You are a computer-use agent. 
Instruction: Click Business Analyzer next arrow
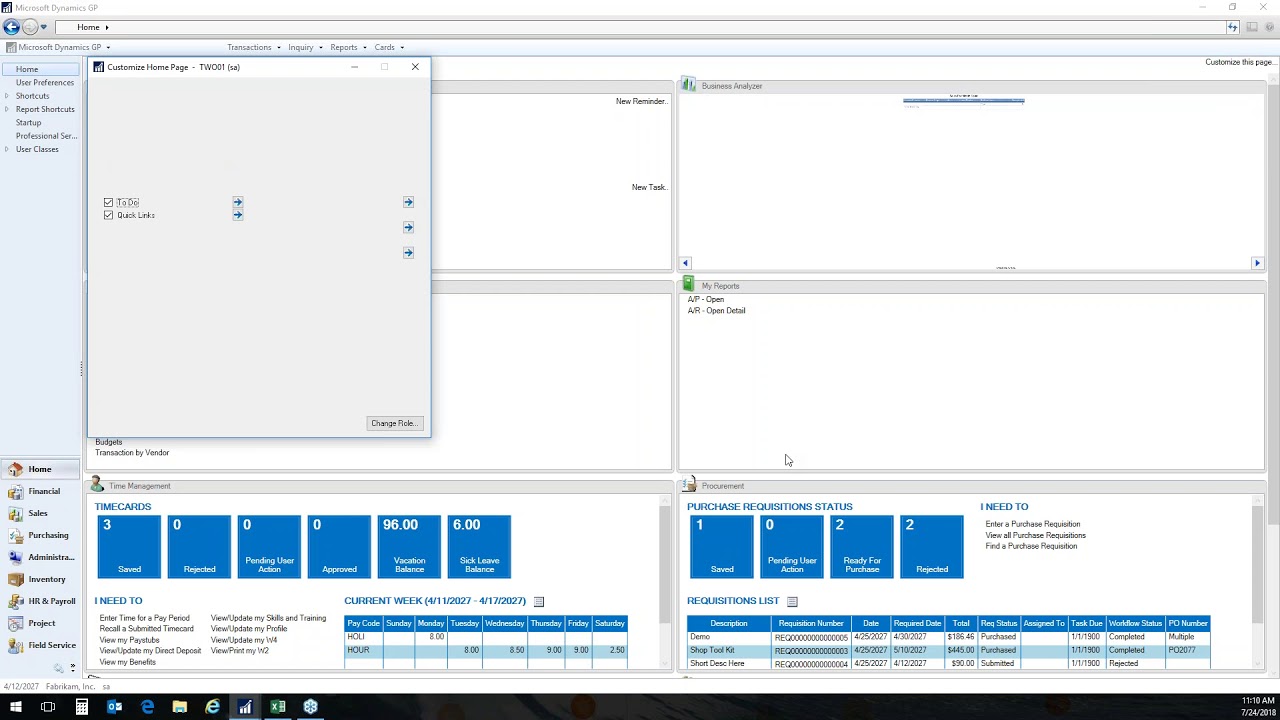pyautogui.click(x=1257, y=263)
